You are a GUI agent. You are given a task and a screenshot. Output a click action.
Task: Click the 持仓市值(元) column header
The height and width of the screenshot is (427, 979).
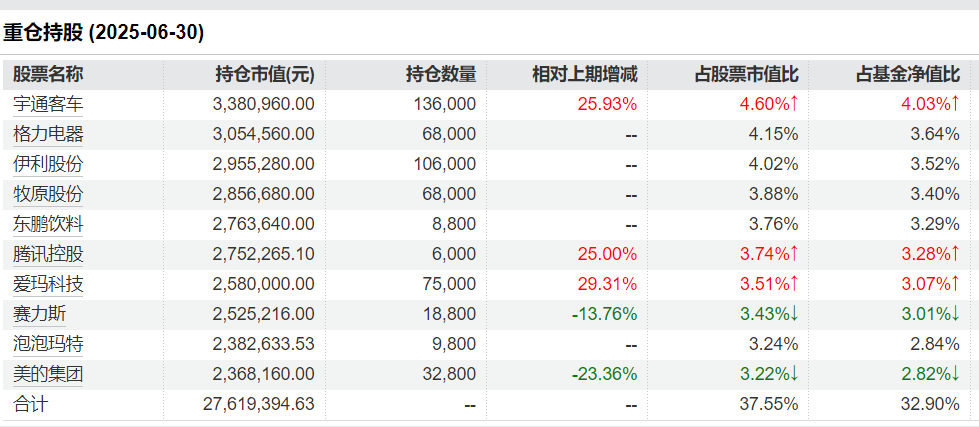click(x=265, y=74)
